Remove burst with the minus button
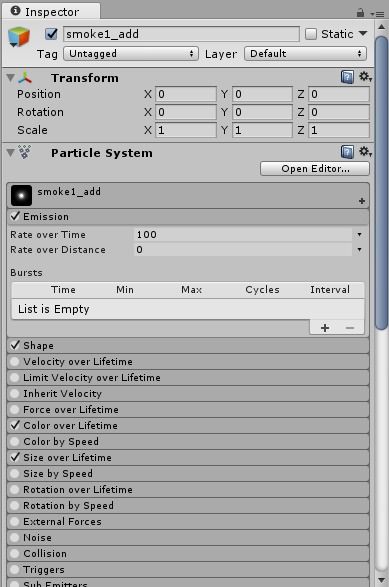Screen dimensions: 389x587 (x=350, y=328)
